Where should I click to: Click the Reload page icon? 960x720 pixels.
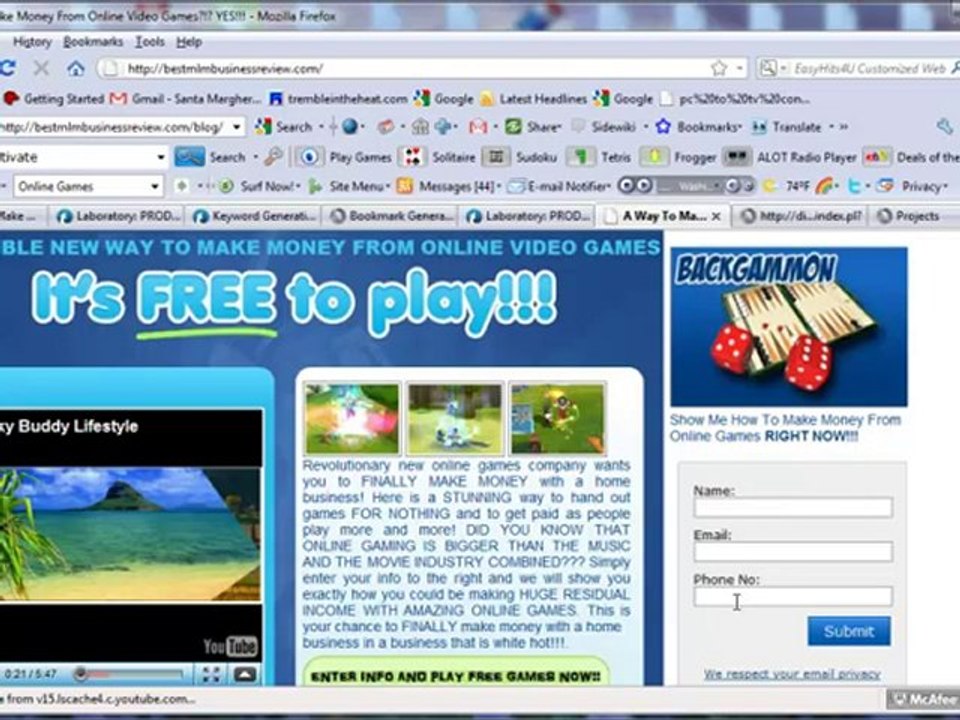click(7, 68)
